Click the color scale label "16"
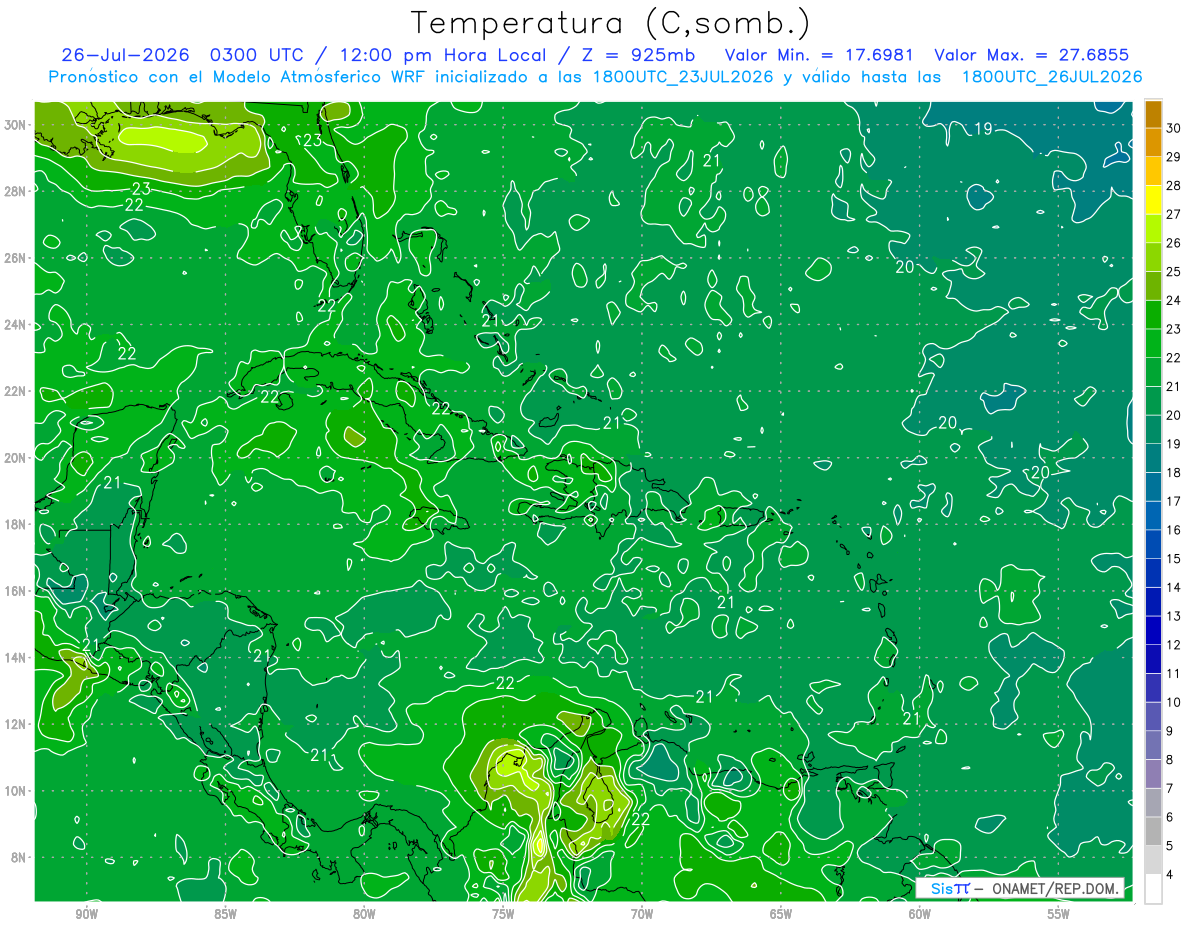The height and width of the screenshot is (927, 1200). click(x=1174, y=530)
